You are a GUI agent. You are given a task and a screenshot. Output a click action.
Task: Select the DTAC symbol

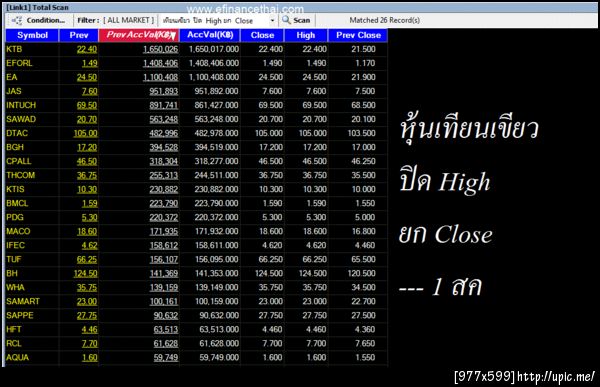17,133
